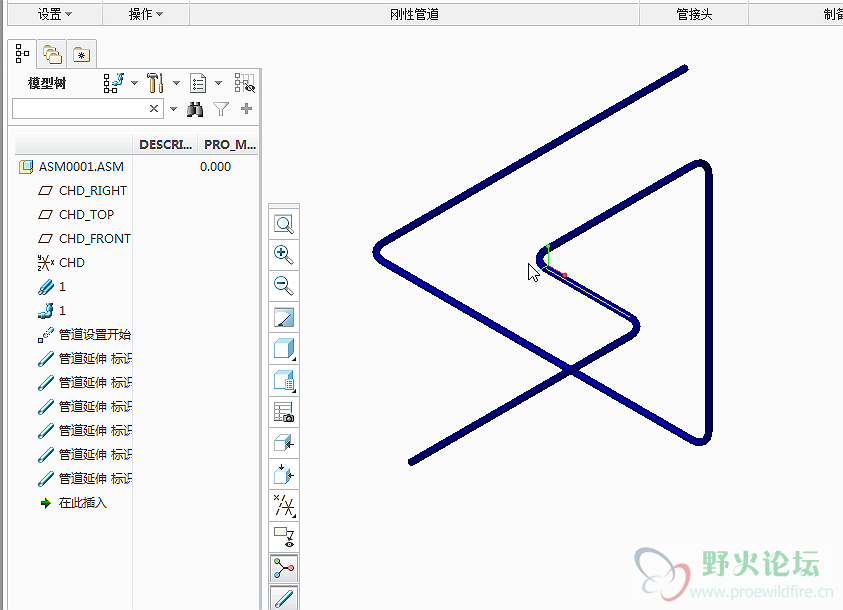843x610 pixels.
Task: Click the binoculars find icon
Action: click(x=195, y=109)
